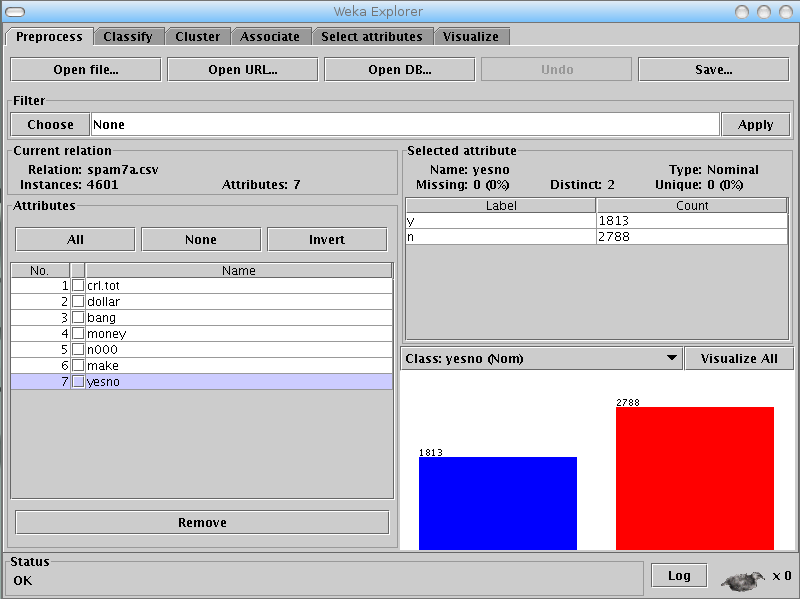Check the yesno attribute checkbox
Screen dimensions: 800x599
point(78,381)
